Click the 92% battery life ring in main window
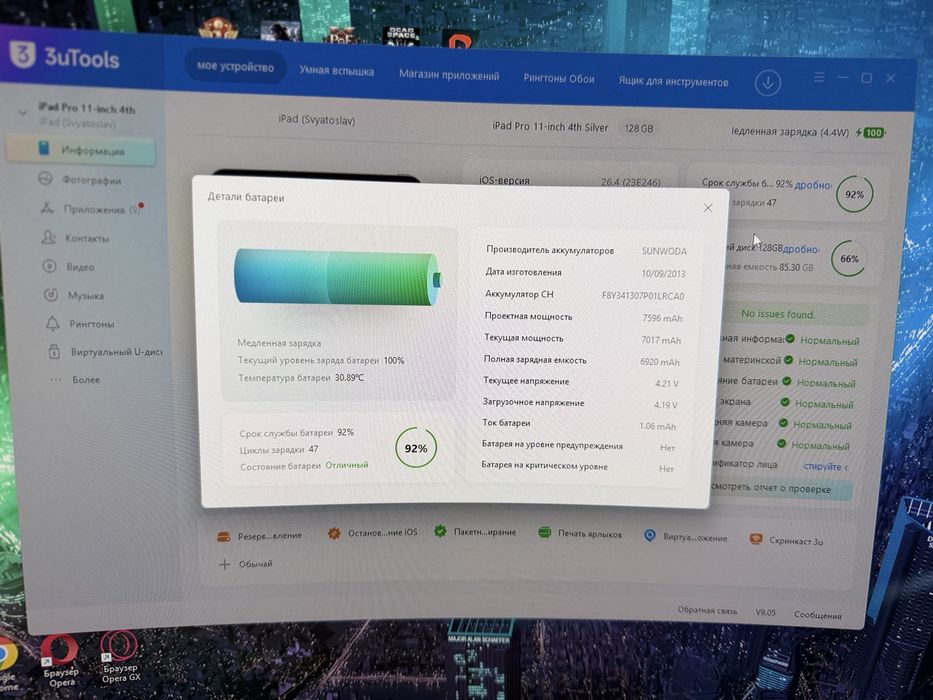 click(854, 194)
